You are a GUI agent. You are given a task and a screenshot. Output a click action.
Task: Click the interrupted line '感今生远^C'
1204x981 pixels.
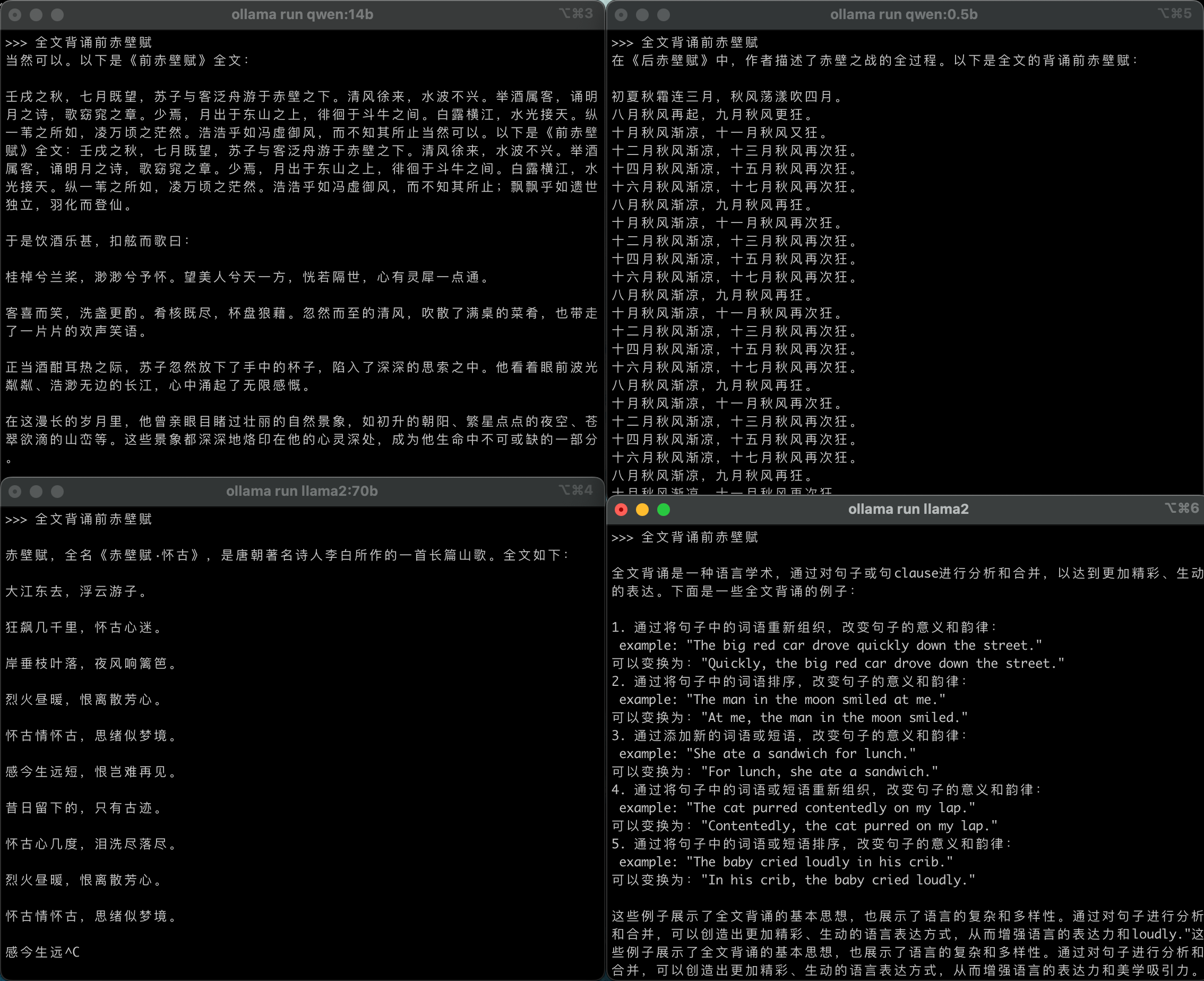[43, 953]
